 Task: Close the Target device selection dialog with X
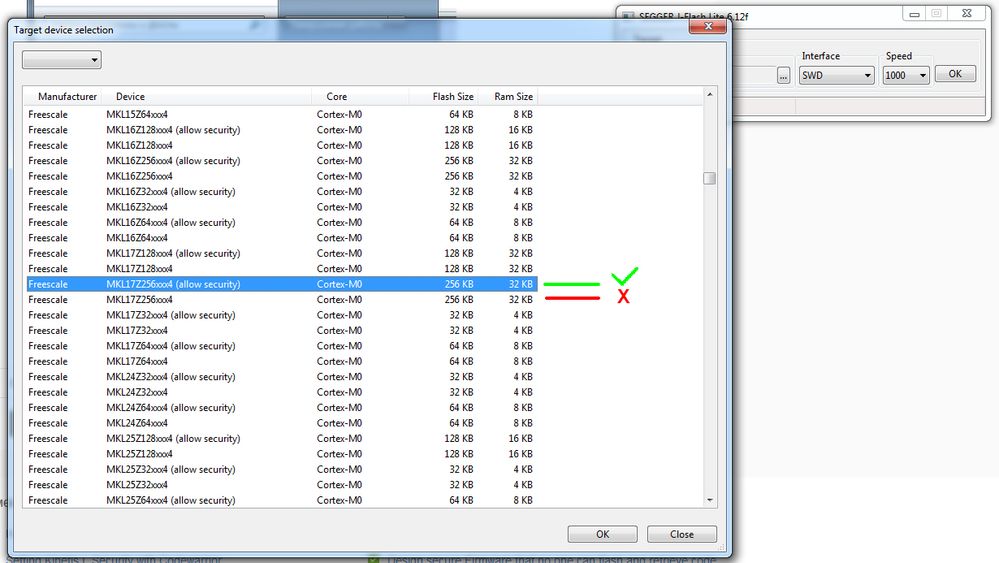pos(708,26)
